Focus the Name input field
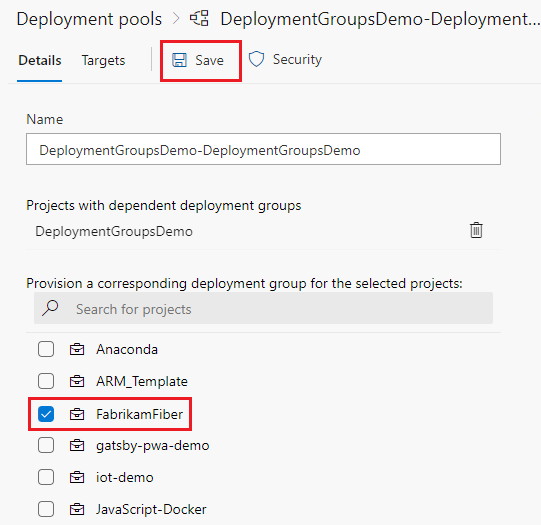The height and width of the screenshot is (525, 541). (x=263, y=149)
